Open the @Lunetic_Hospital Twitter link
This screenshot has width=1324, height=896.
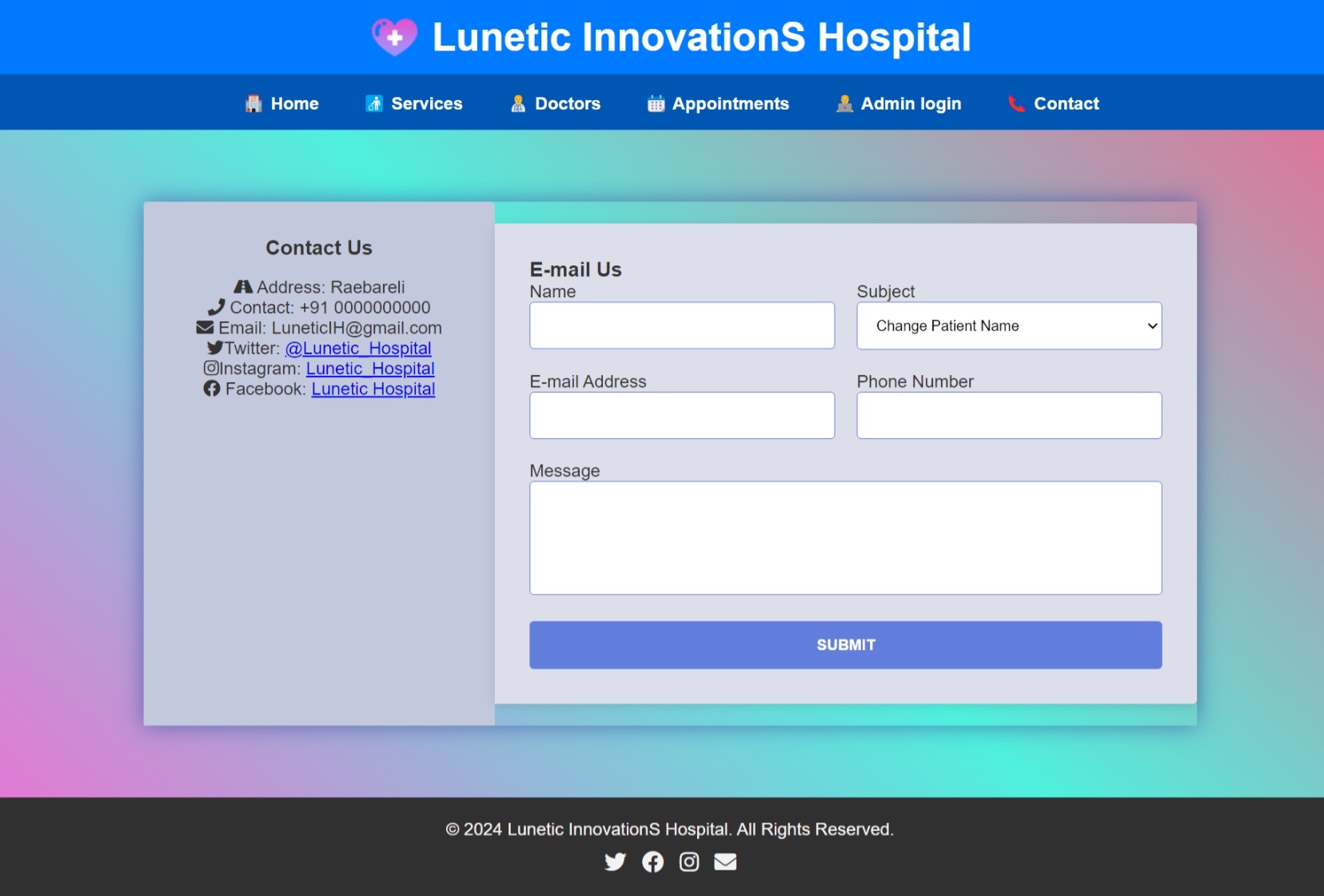click(358, 348)
